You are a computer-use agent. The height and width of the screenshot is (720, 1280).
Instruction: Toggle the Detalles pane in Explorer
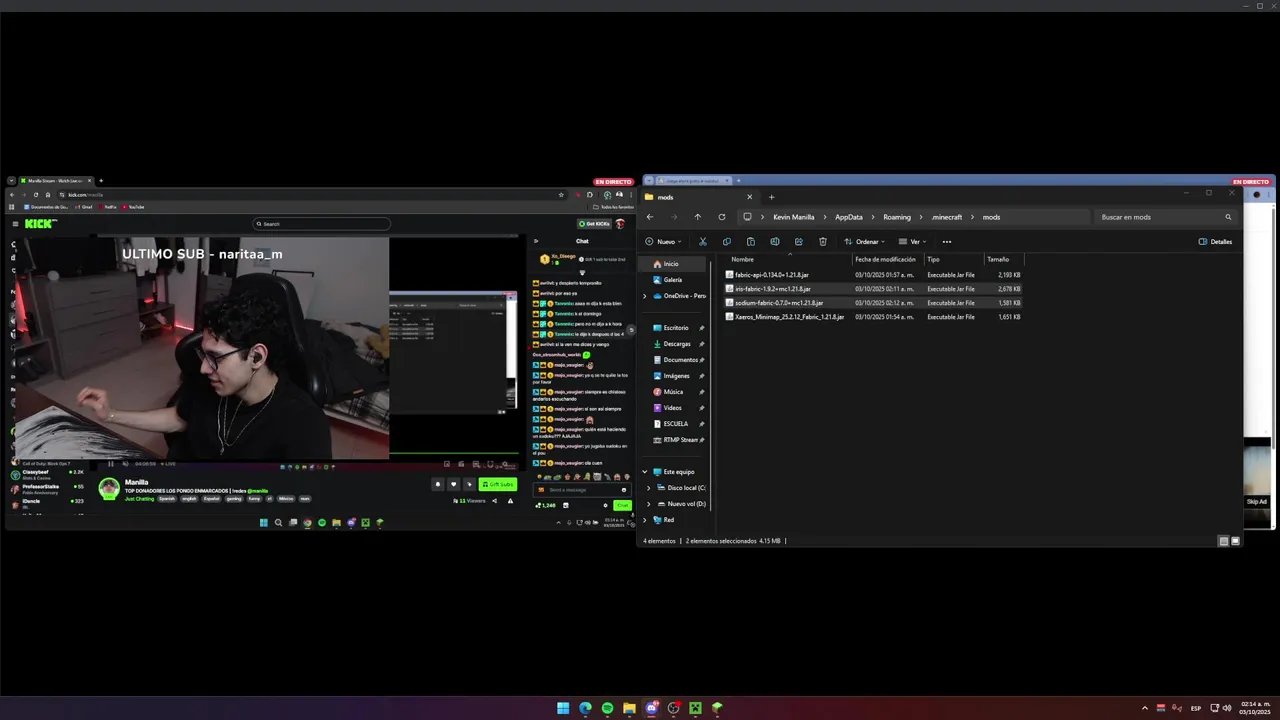(1215, 241)
